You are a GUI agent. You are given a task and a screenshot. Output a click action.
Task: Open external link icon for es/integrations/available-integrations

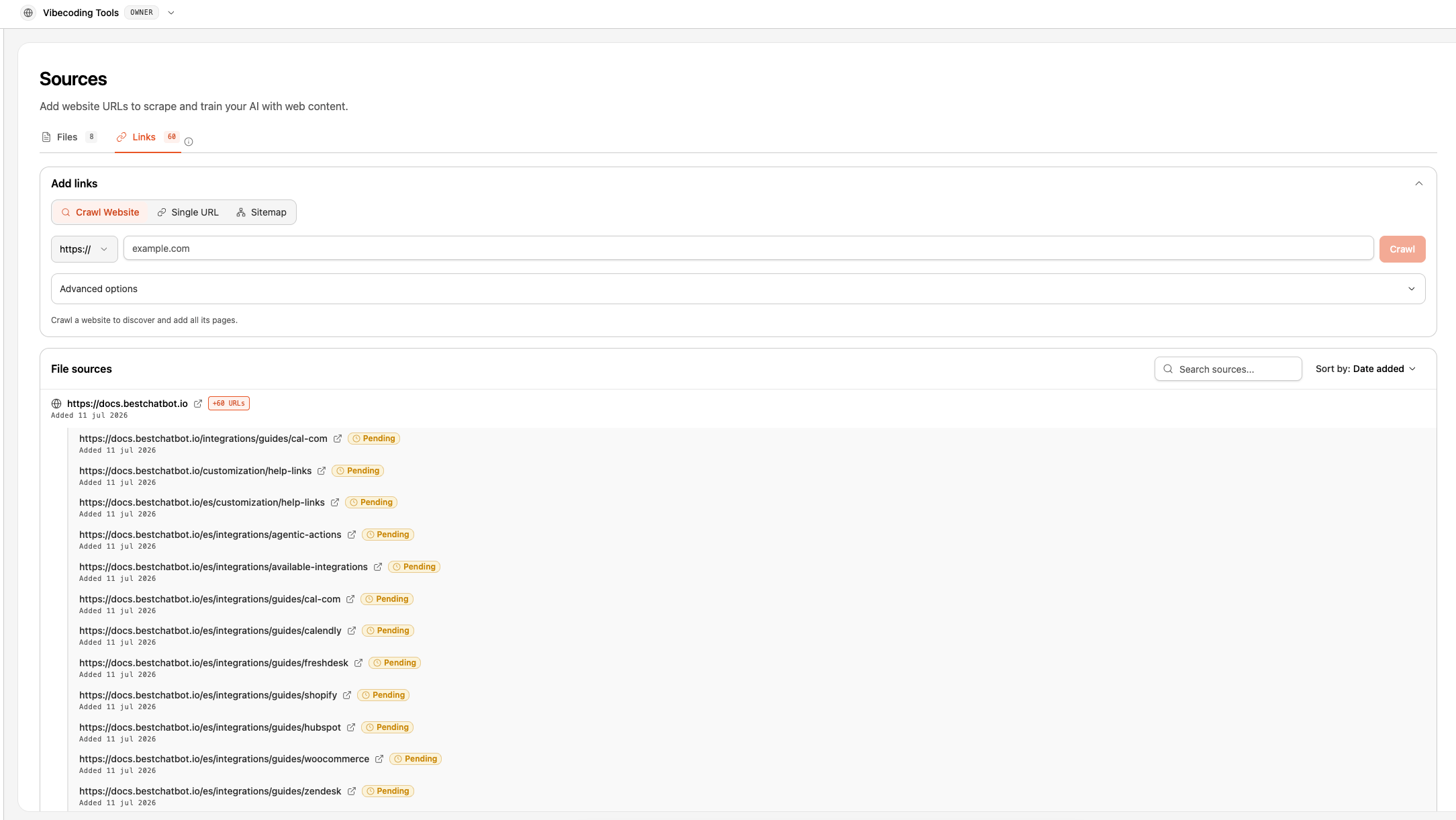[378, 567]
